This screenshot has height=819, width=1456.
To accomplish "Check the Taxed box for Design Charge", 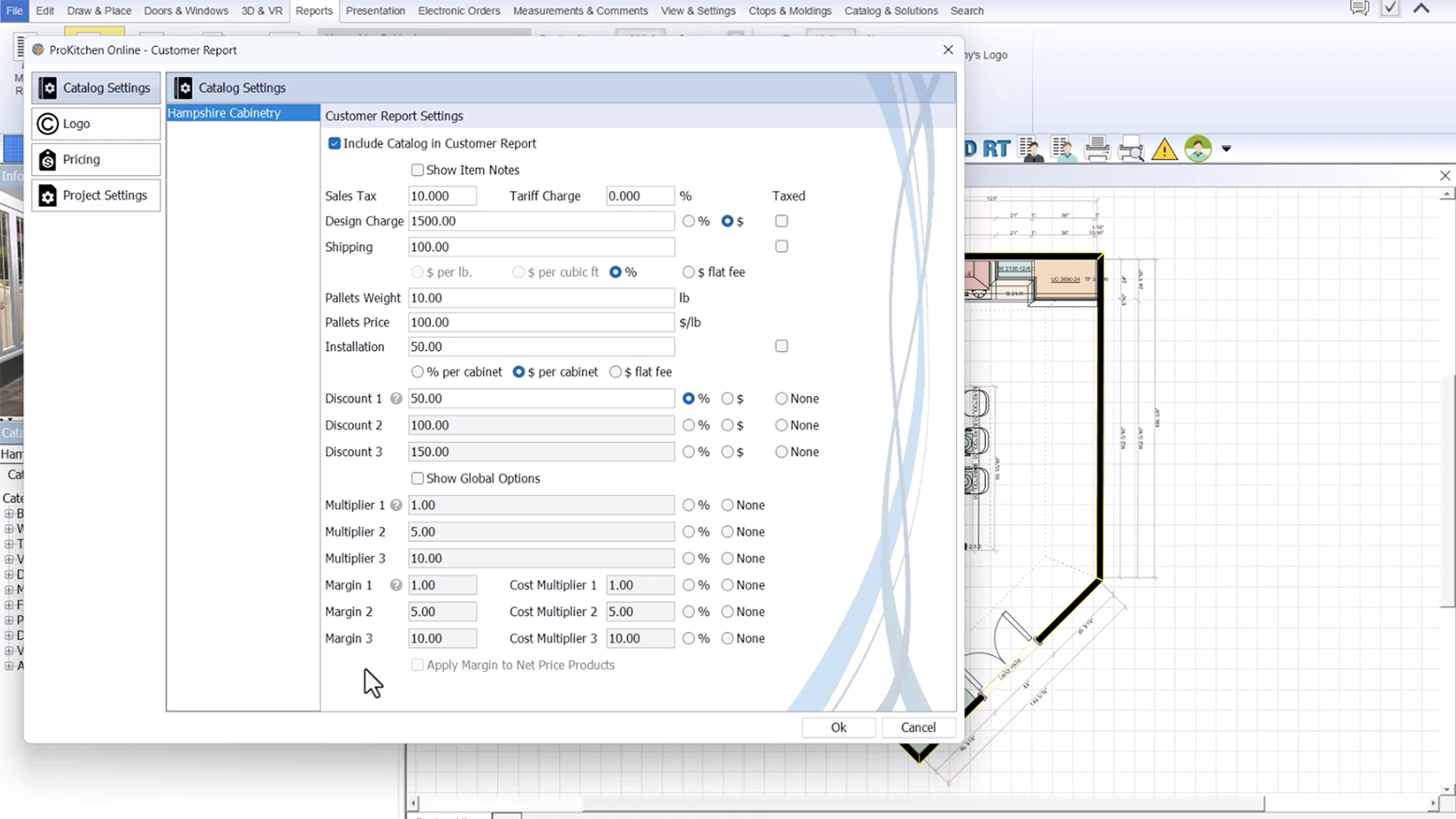I will point(782,221).
